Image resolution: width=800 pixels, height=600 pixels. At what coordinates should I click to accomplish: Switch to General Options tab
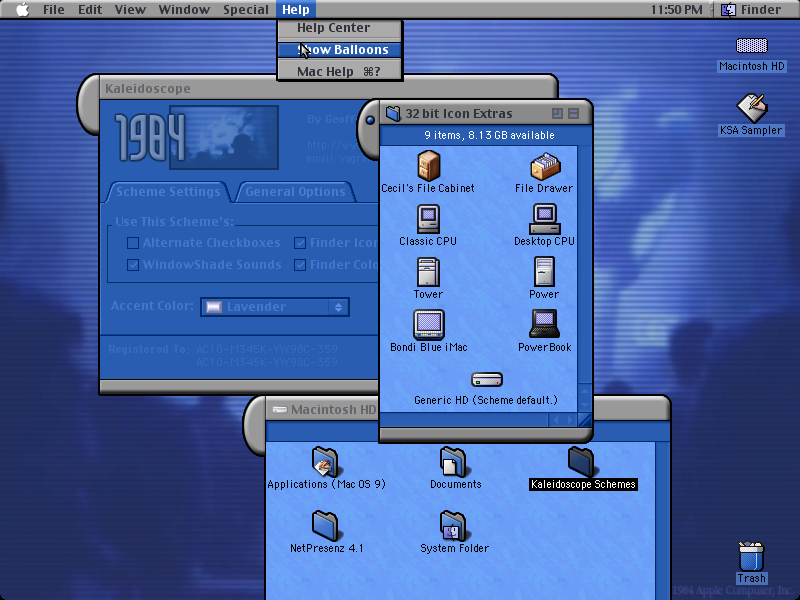(x=295, y=192)
